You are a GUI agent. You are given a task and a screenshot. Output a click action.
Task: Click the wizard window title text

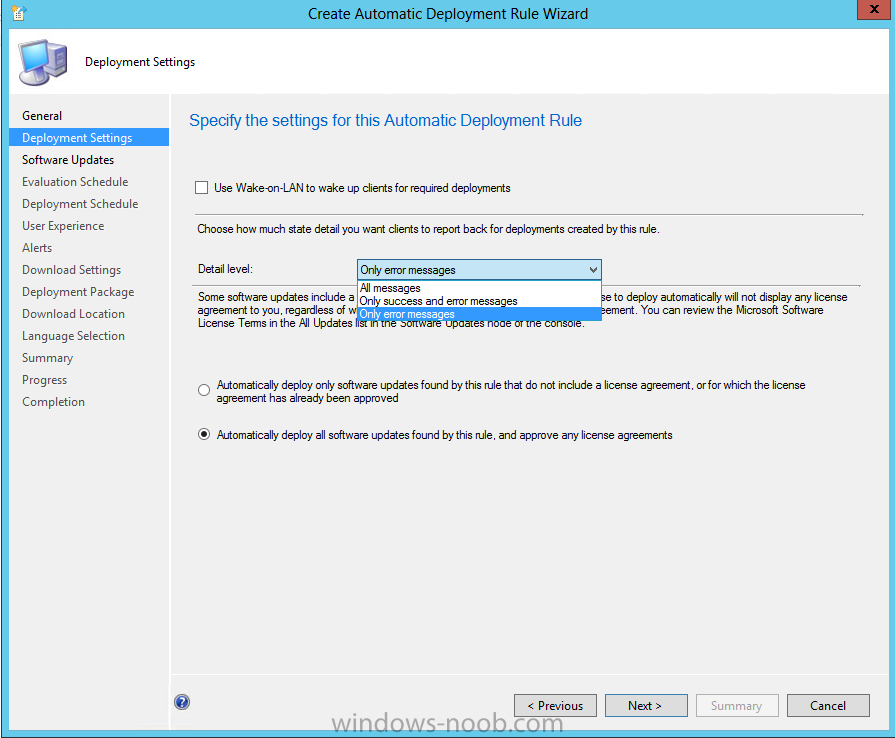coord(448,14)
